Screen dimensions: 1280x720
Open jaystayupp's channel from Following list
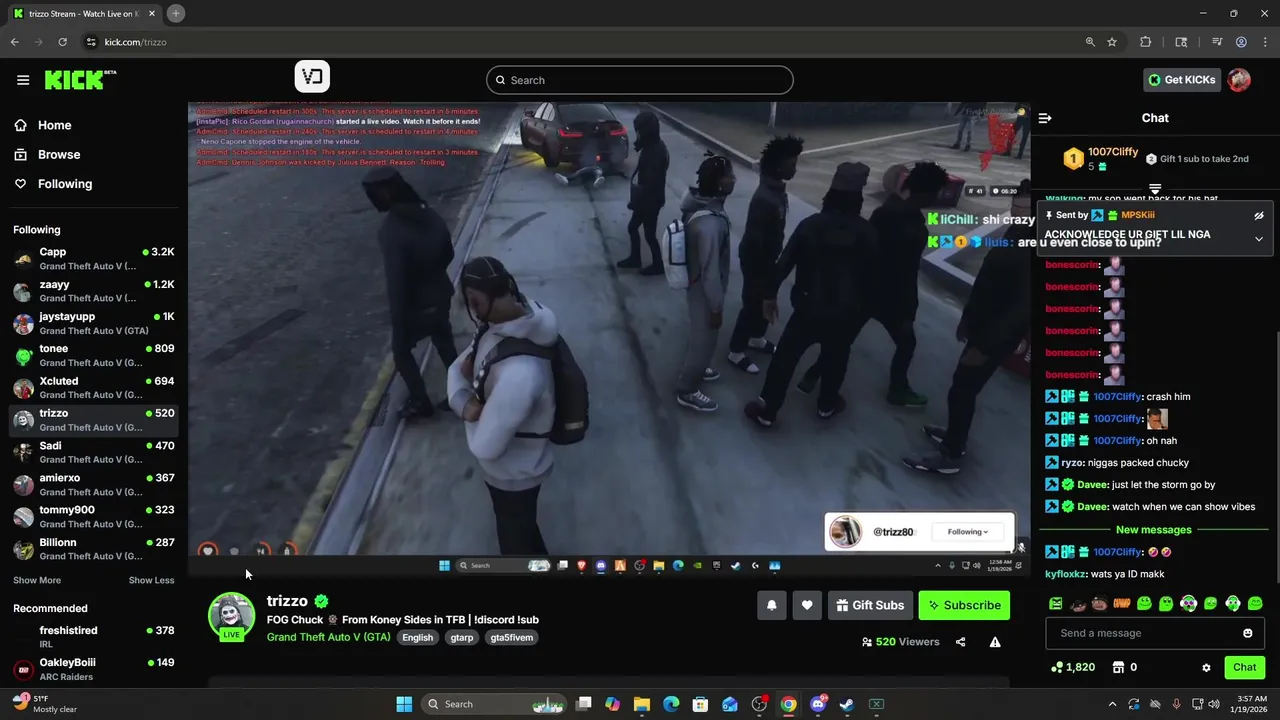pos(94,323)
